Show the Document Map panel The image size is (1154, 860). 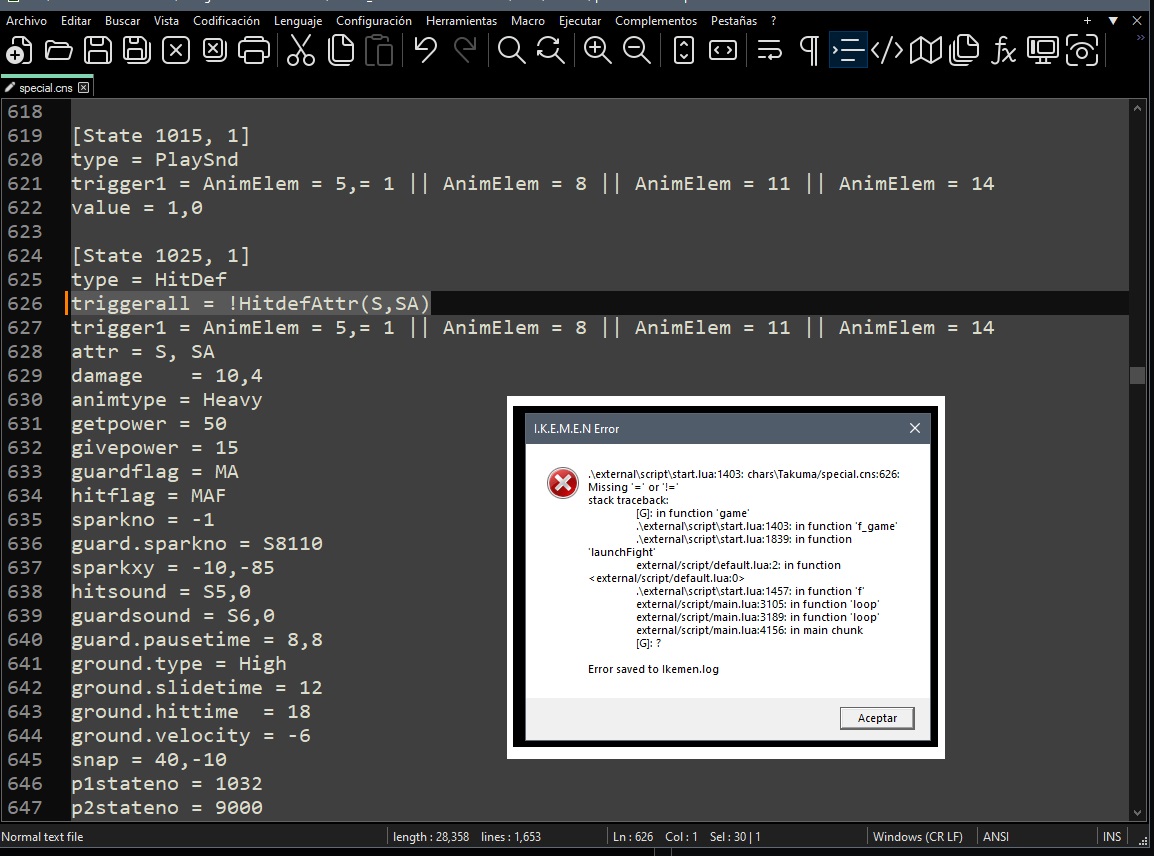926,50
